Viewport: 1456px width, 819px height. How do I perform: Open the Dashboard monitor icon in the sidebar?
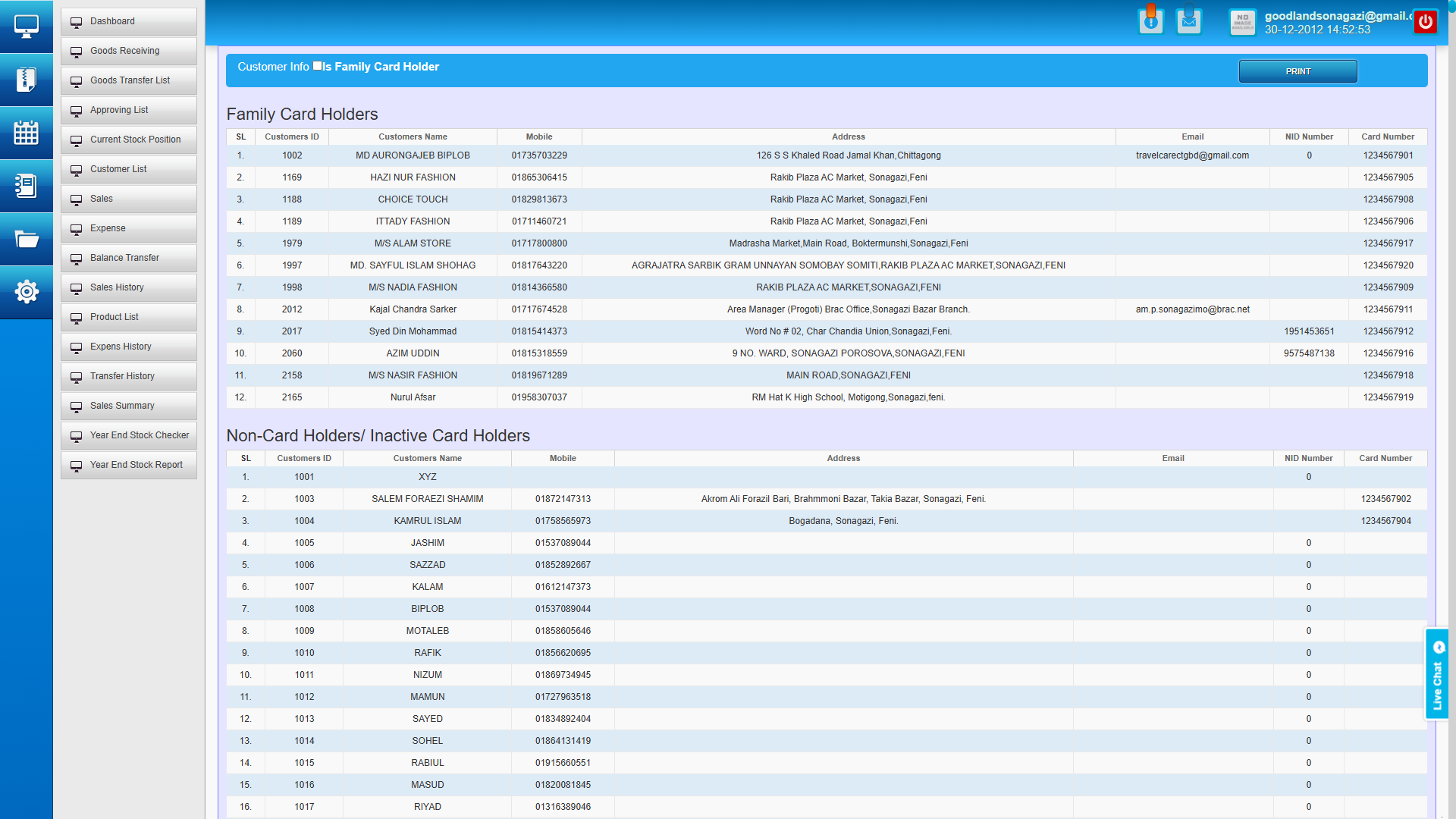(27, 25)
